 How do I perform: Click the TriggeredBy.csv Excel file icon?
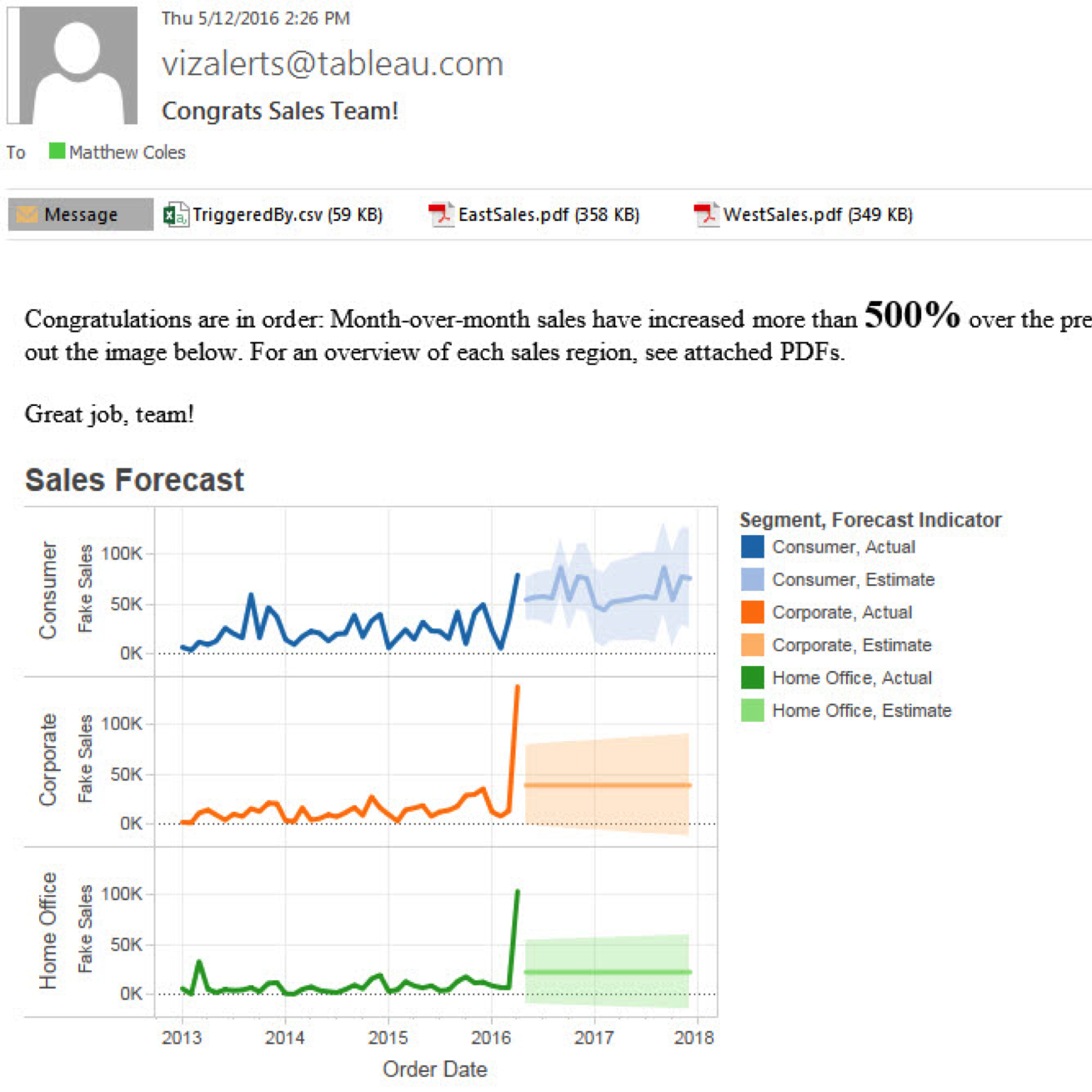coord(175,215)
